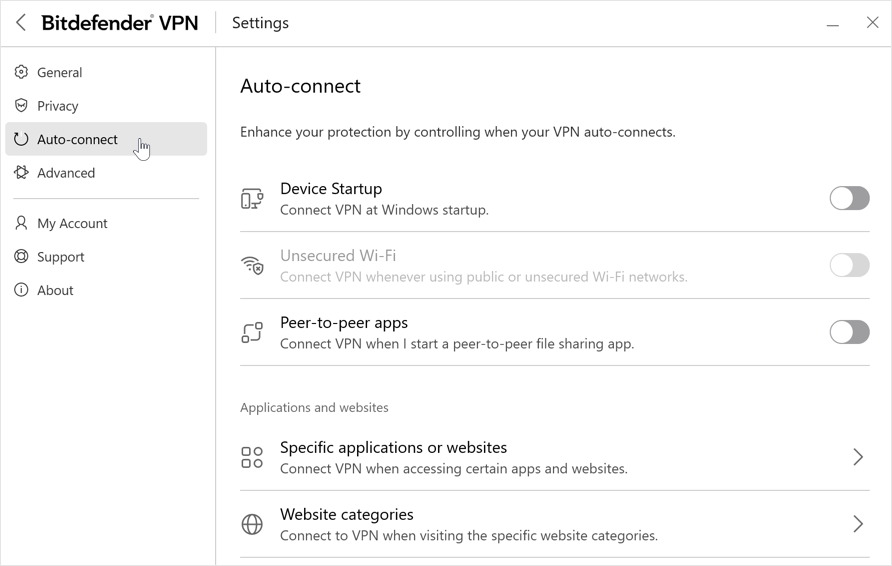Screen dimensions: 892x566
Task: Click the Device Startup devices icon
Action: click(x=252, y=199)
